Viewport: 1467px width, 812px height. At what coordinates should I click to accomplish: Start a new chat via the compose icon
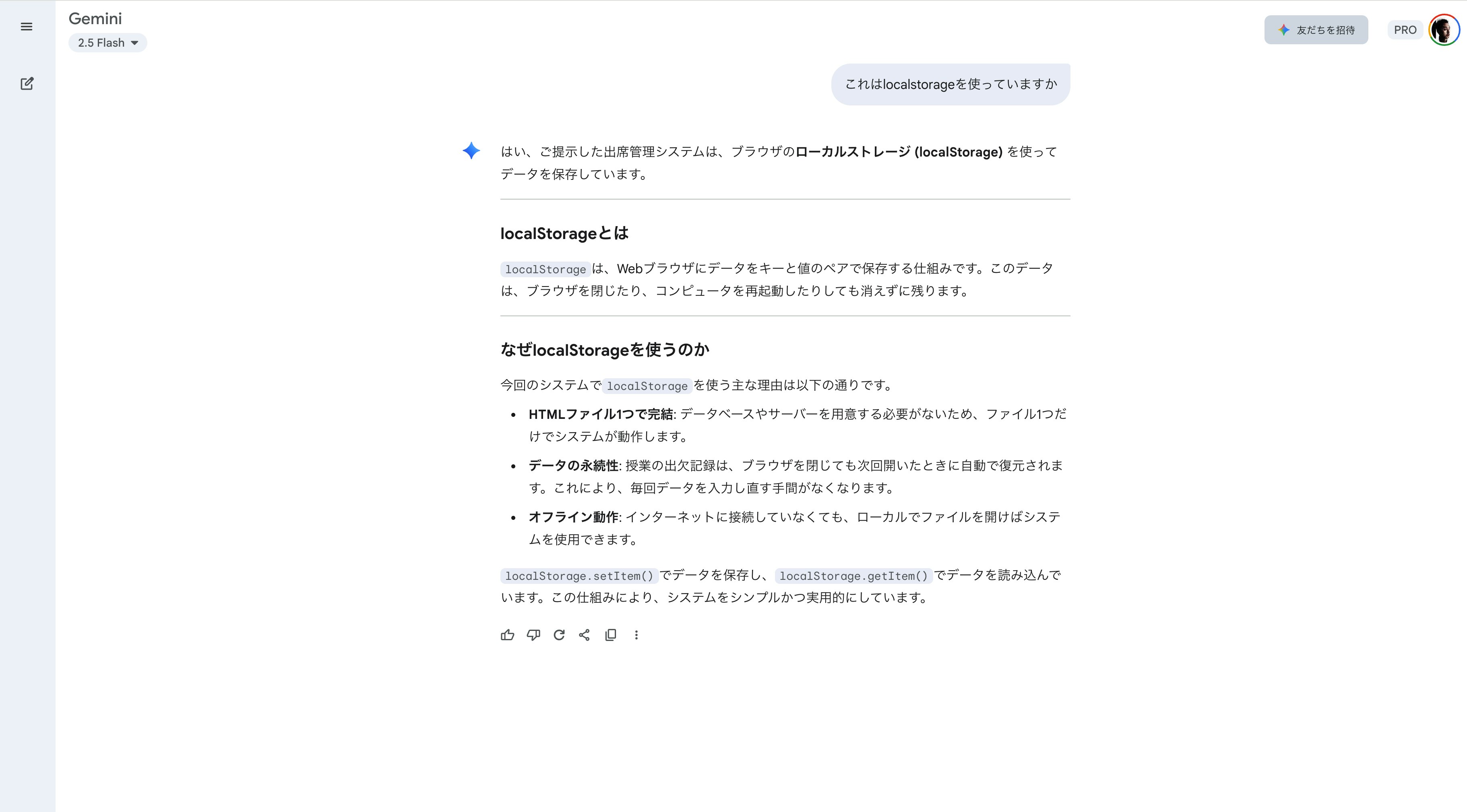pos(26,84)
